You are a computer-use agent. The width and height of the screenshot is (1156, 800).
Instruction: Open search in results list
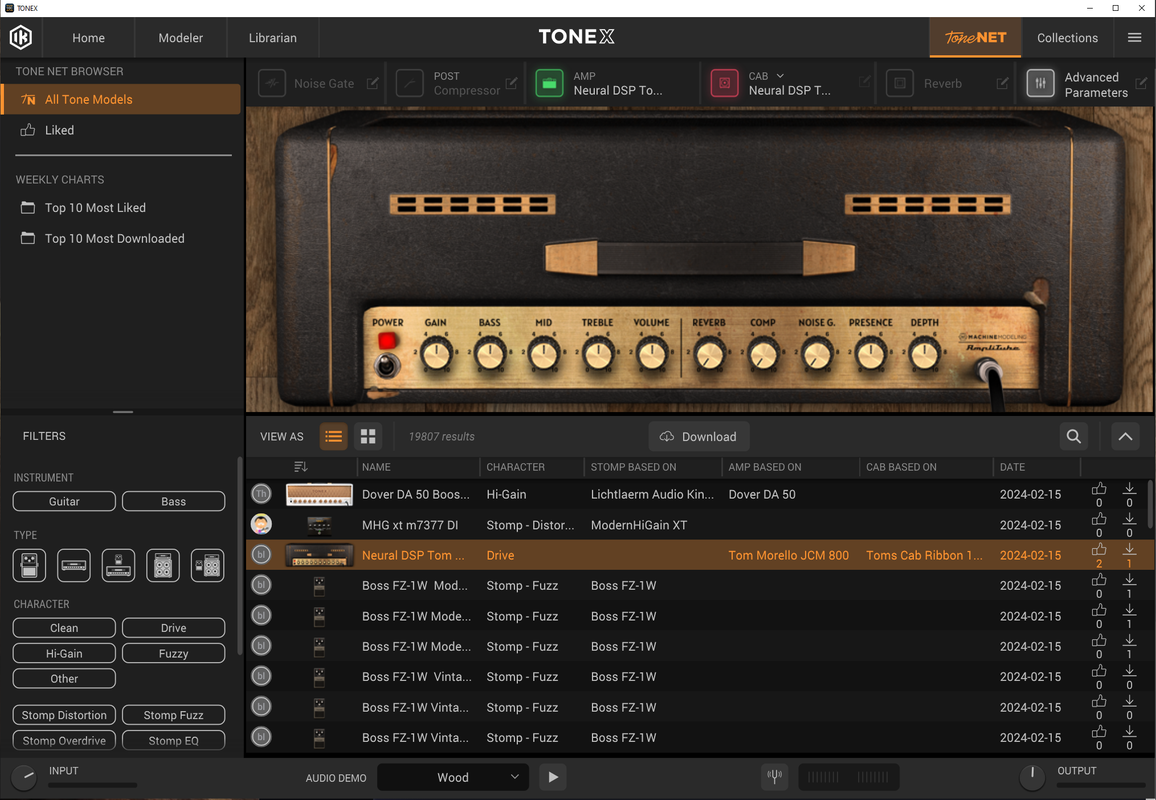pos(1073,436)
